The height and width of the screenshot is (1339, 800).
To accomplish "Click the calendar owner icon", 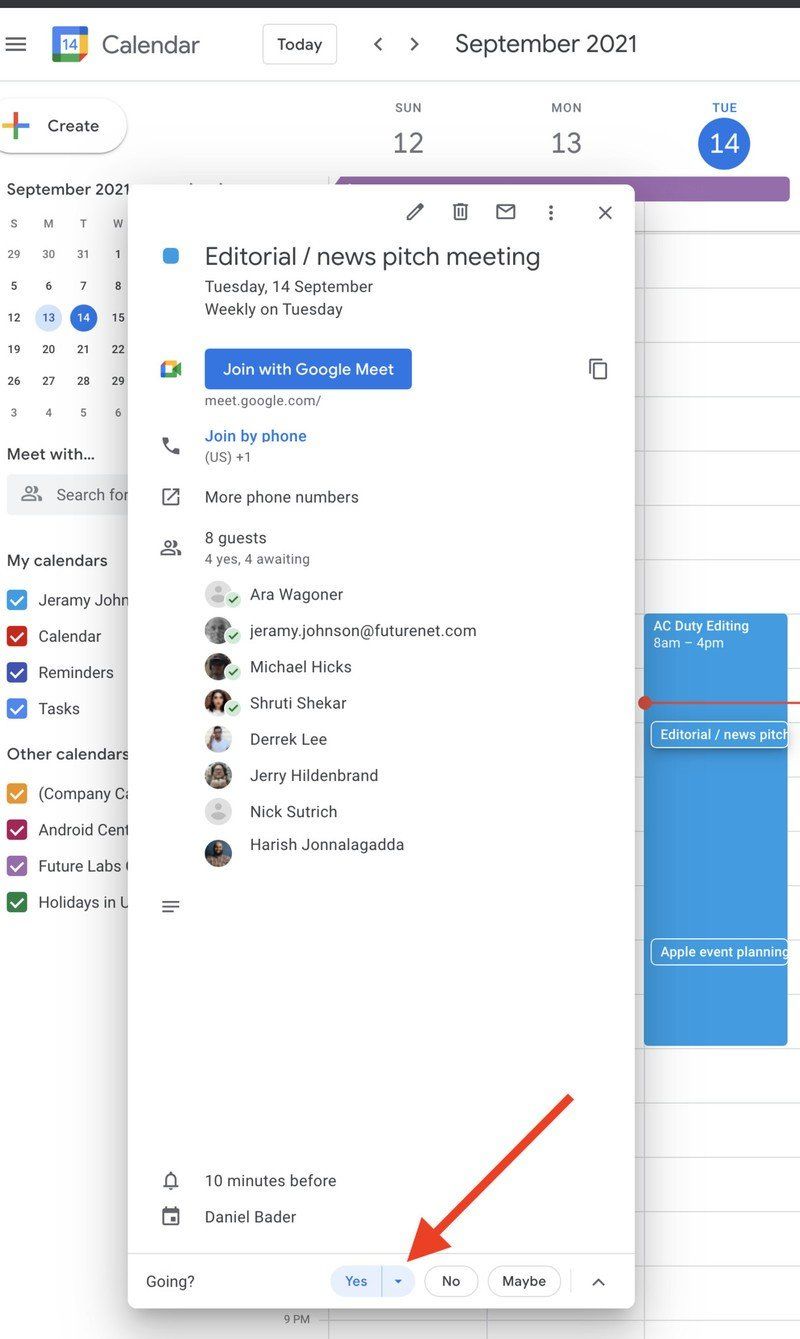I will pyautogui.click(x=171, y=1217).
